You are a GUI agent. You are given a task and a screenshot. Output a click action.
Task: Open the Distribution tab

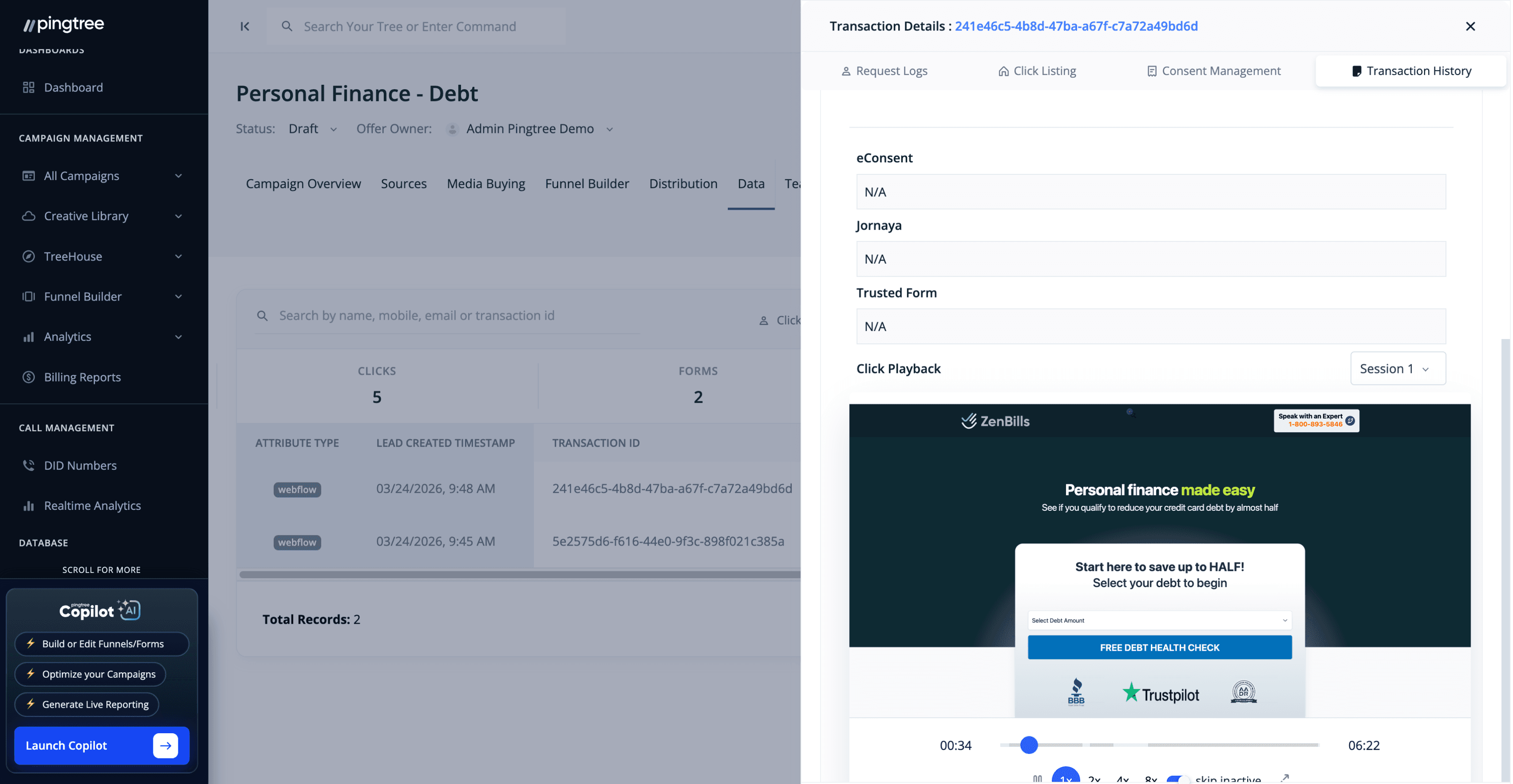pyautogui.click(x=683, y=183)
